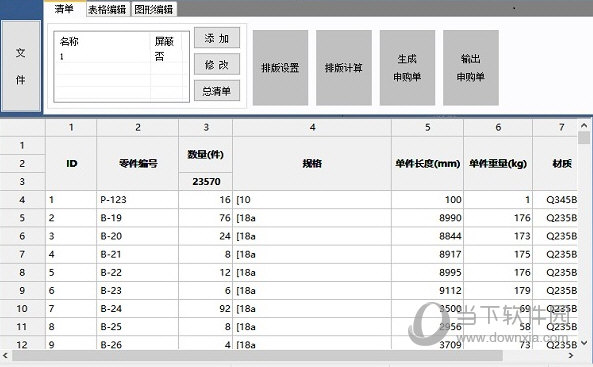Click the 规格 header cell
This screenshot has height=367, width=593.
312,163
